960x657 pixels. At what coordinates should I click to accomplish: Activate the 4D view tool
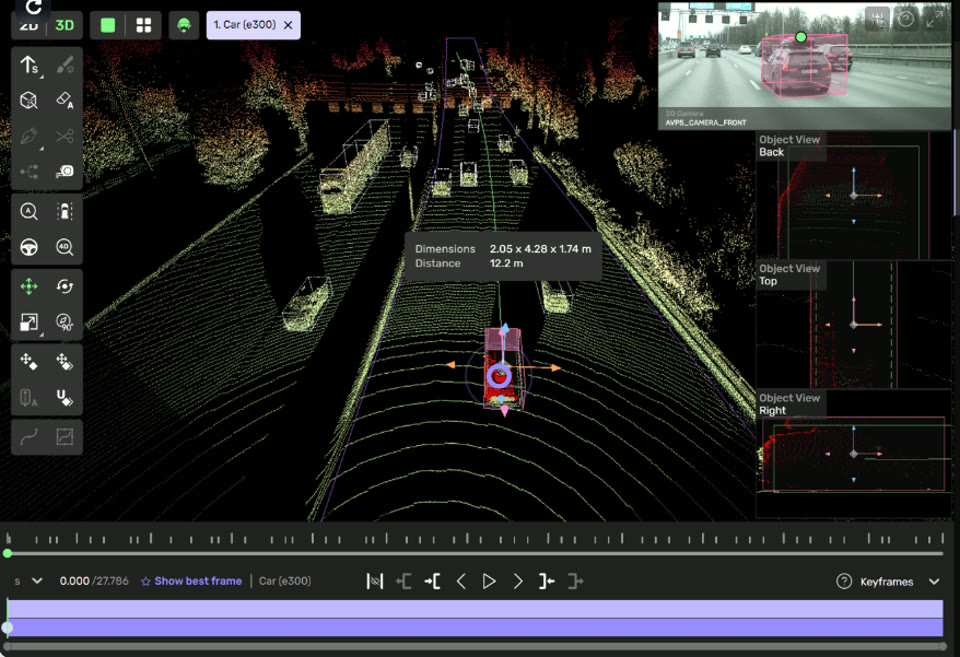coord(66,245)
